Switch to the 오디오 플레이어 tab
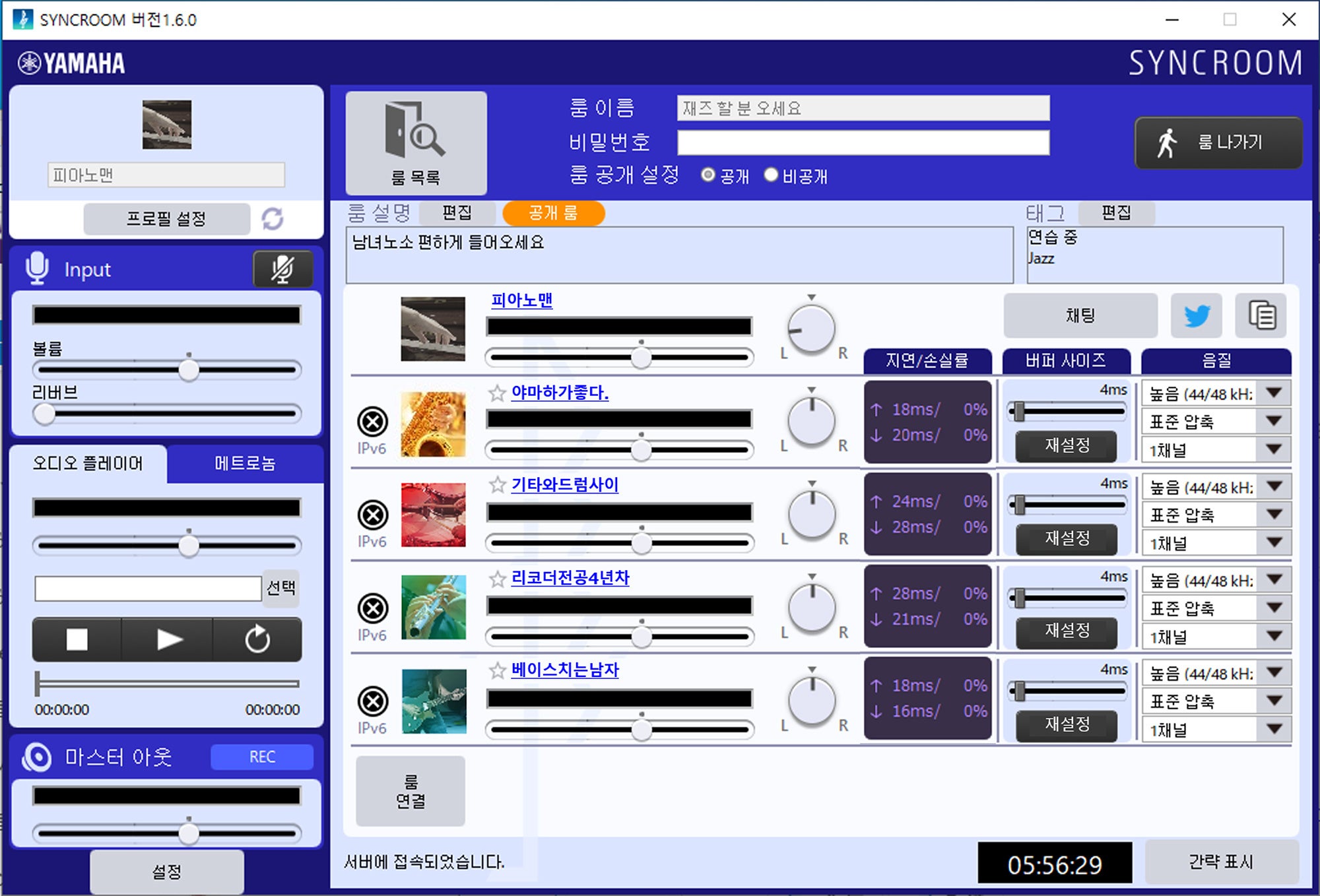The height and width of the screenshot is (896, 1320). click(88, 464)
